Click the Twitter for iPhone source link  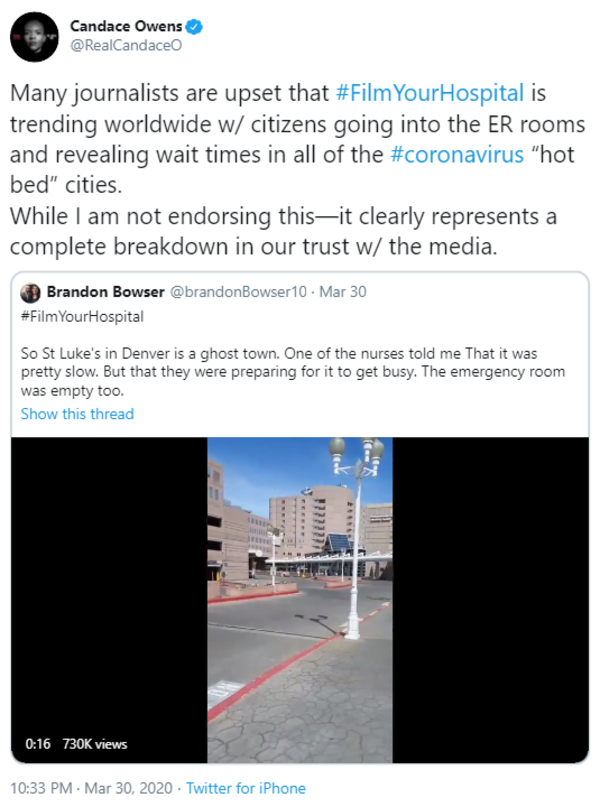[x=246, y=788]
